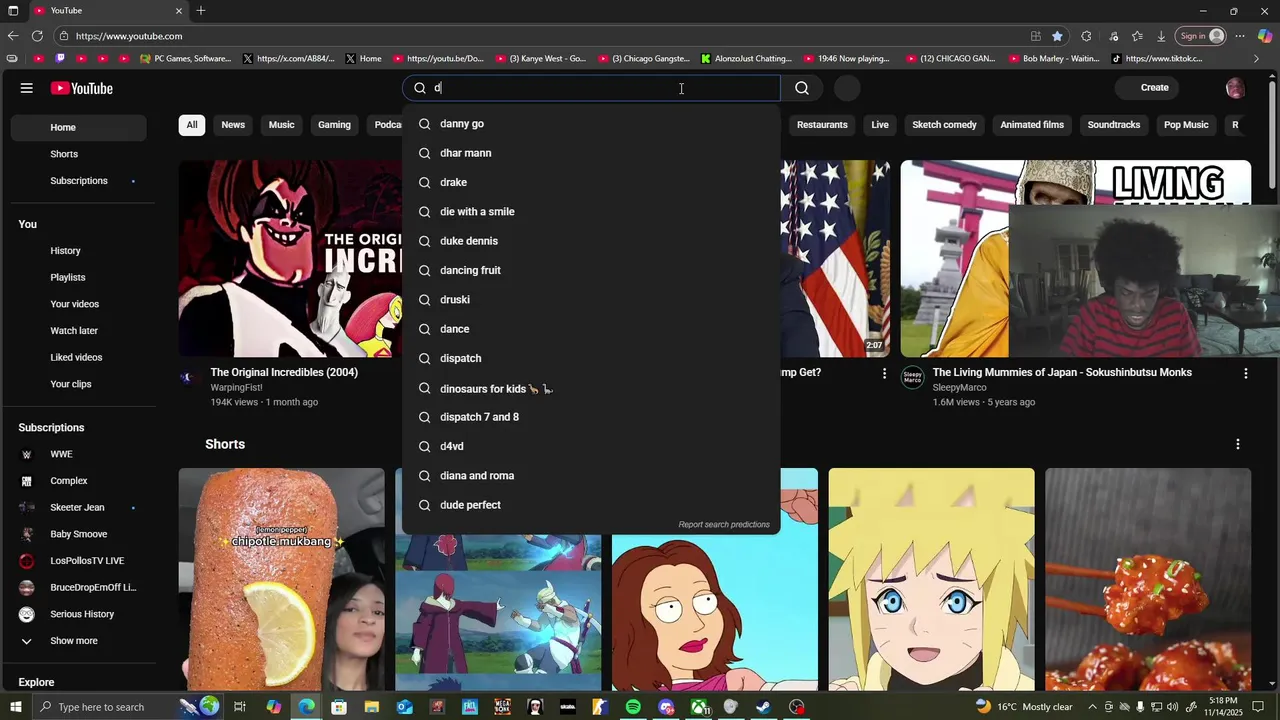This screenshot has height=720, width=1280.
Task: Open the Shorts section three-dot menu
Action: pyautogui.click(x=1238, y=444)
